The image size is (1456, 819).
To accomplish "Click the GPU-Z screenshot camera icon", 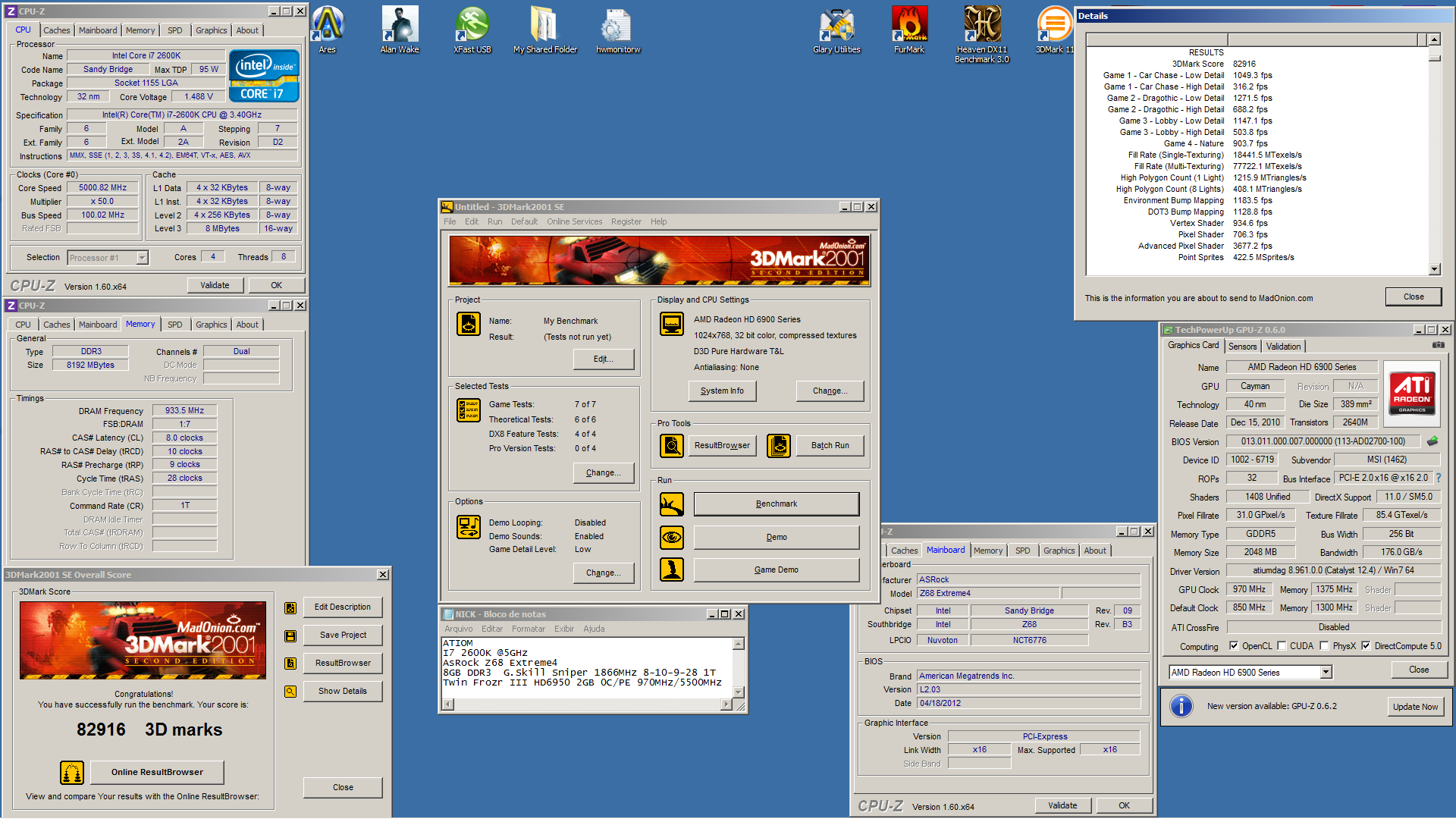I will (1438, 345).
